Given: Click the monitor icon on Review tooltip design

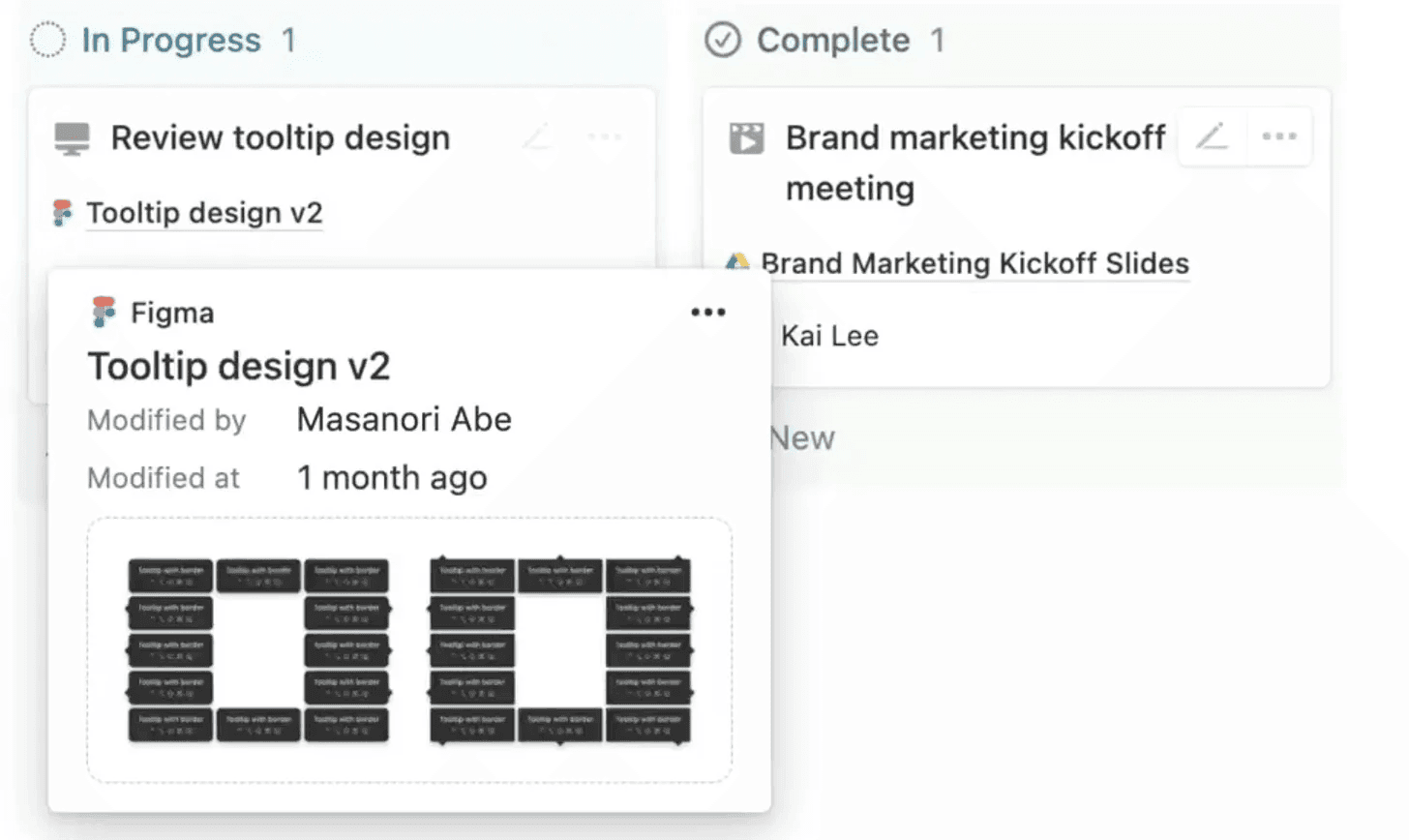Looking at the screenshot, I should point(72,138).
